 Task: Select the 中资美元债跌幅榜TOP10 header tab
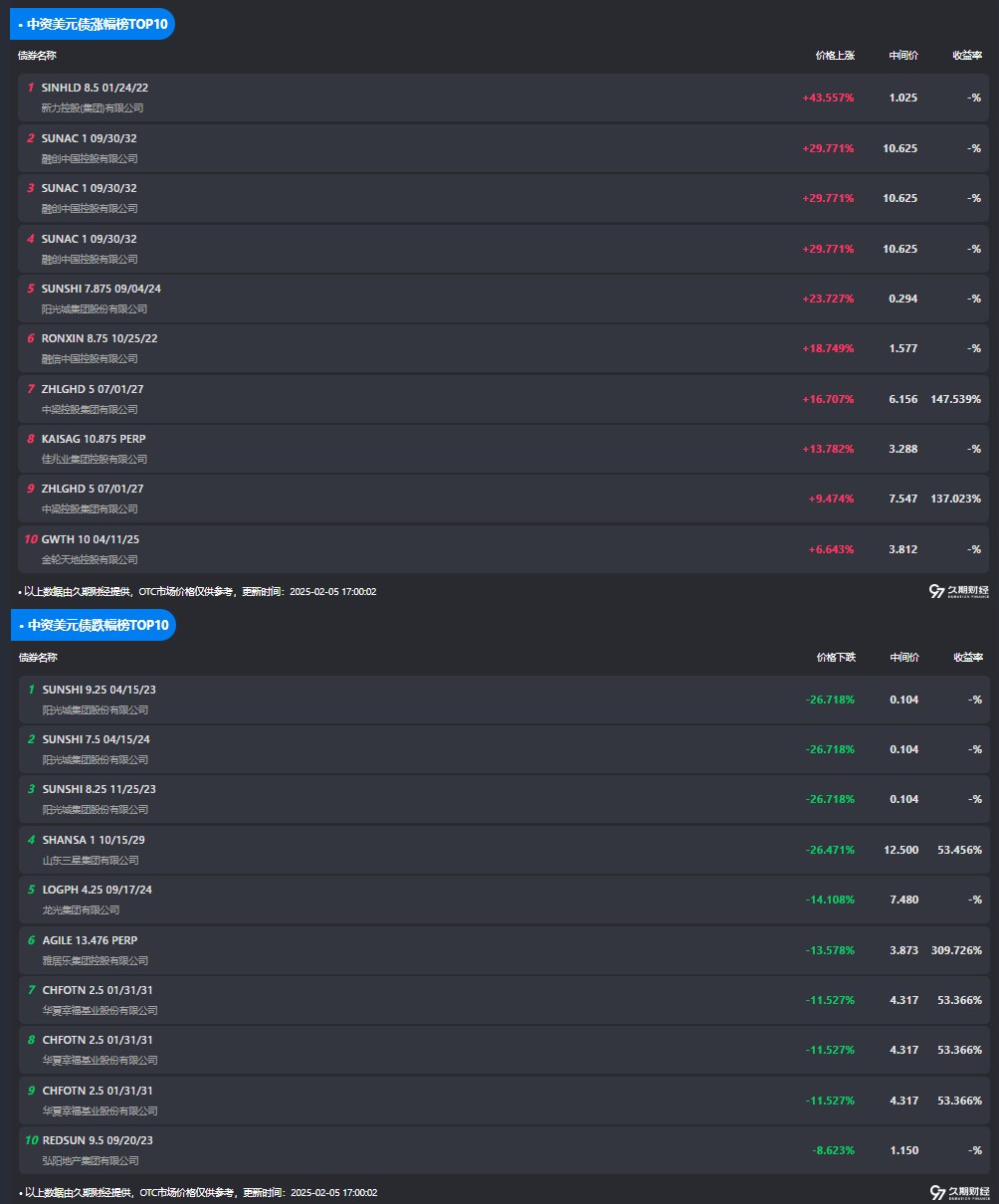(x=93, y=625)
